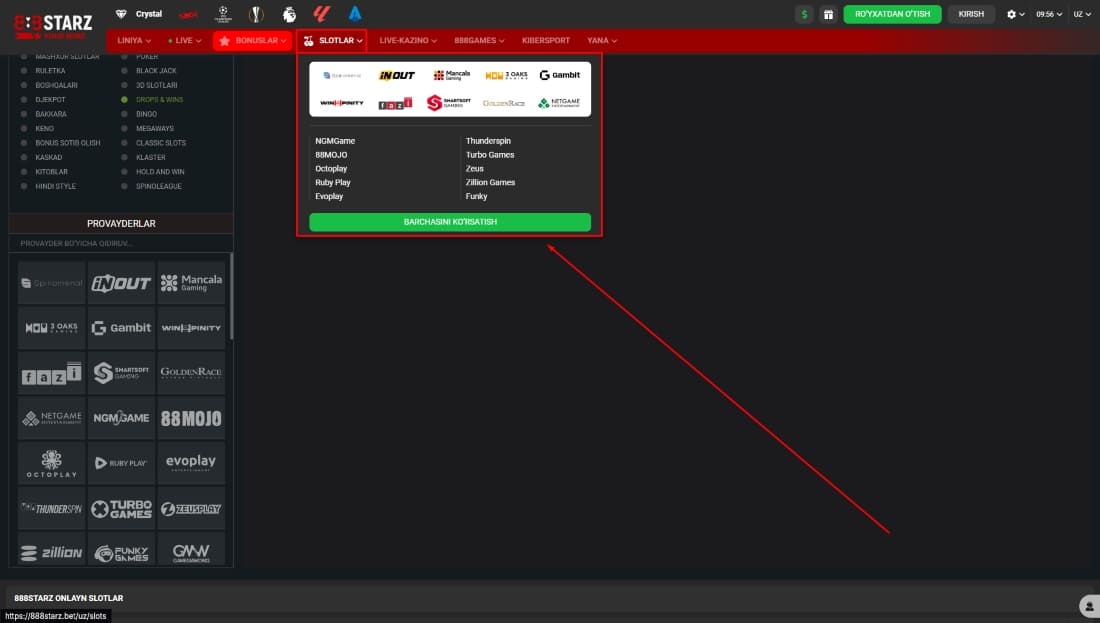Expand the Yana more menu
Screen dimensions: 1100x623
pos(602,41)
